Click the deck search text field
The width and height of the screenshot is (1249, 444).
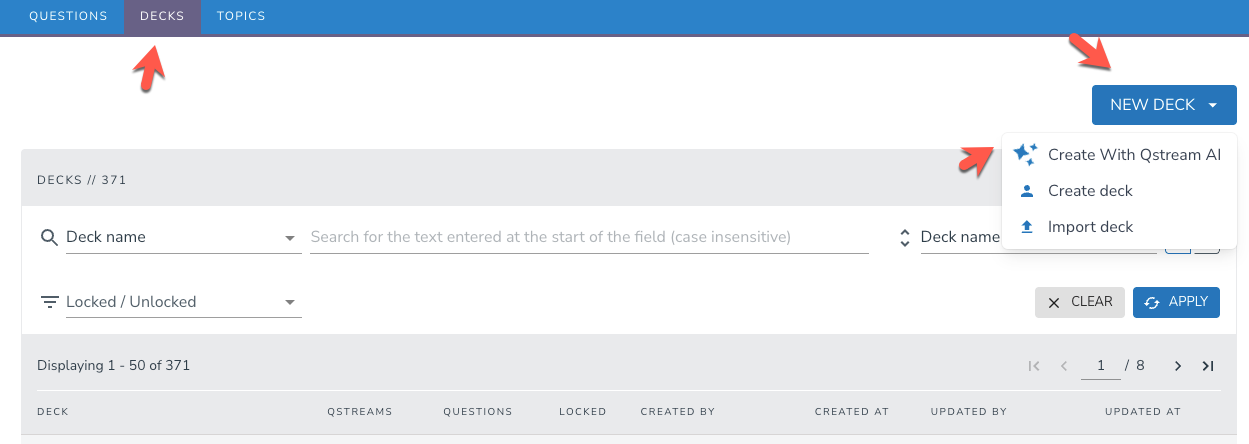(x=589, y=238)
